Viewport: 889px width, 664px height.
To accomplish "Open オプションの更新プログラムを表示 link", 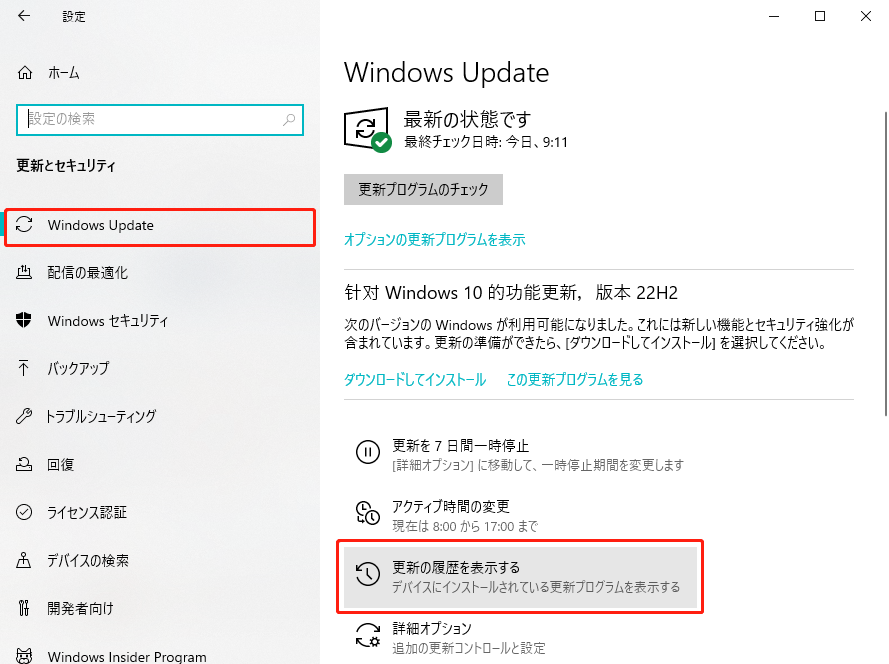I will coord(434,240).
